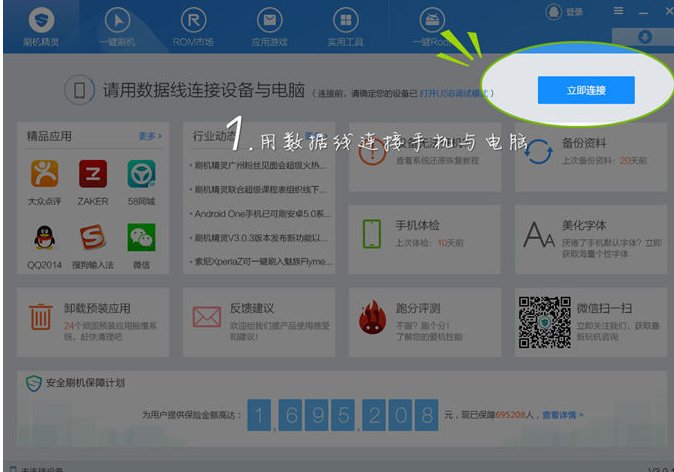674x472 pixels.
Task: Click the device phone icon beside 请用数据线连接
Action: click(80, 90)
